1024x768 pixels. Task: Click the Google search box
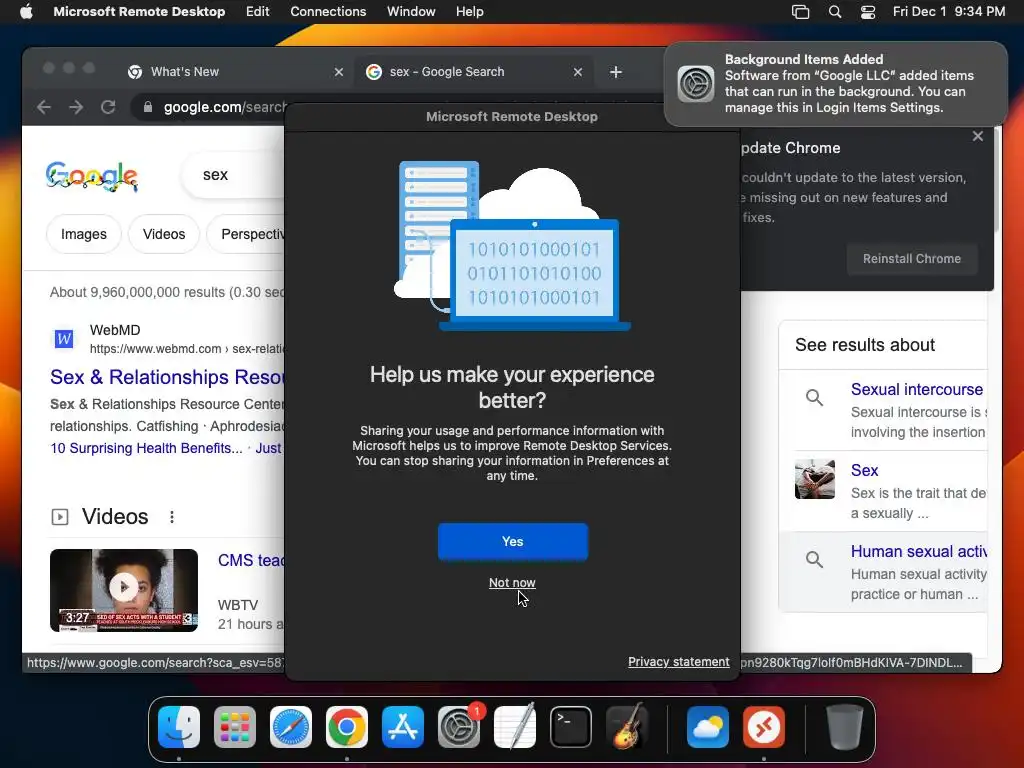(234, 175)
